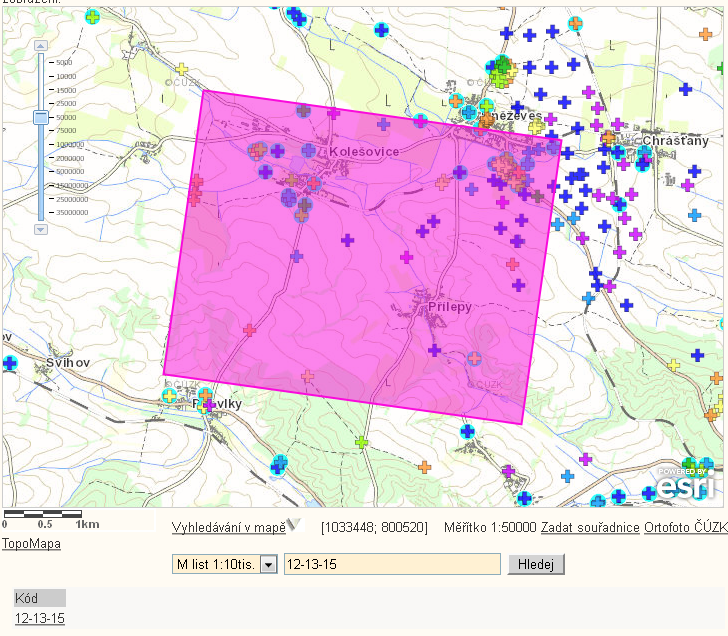This screenshot has width=728, height=636.
Task: Collapse search panel via arrow beside Vyhledávání
Action: pyautogui.click(x=293, y=525)
